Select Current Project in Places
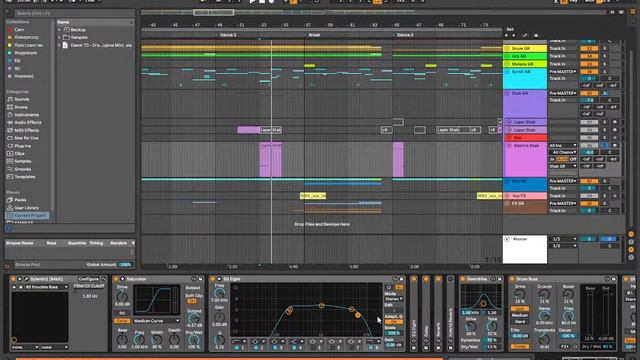The image size is (640, 360). pyautogui.click(x=27, y=216)
